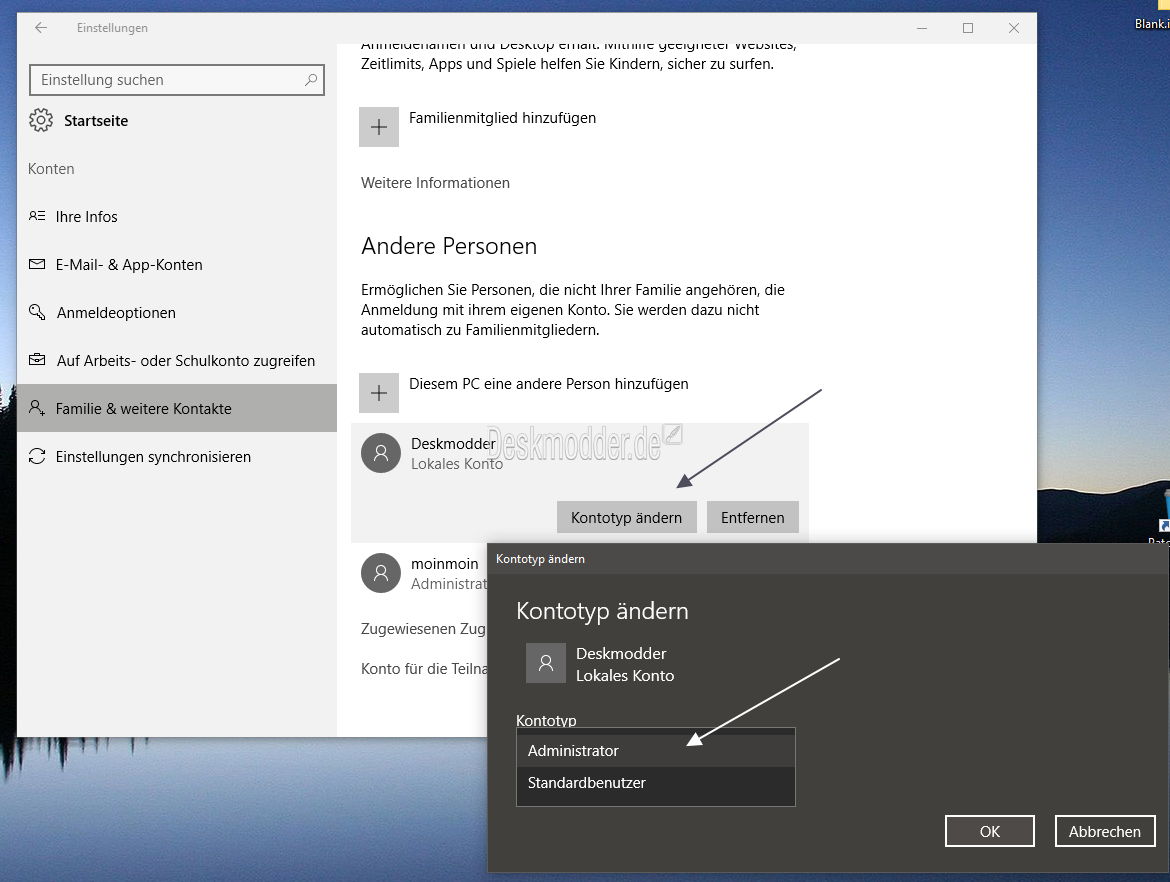Focus the Einstellung suchen search field
1170x882 pixels.
point(177,80)
